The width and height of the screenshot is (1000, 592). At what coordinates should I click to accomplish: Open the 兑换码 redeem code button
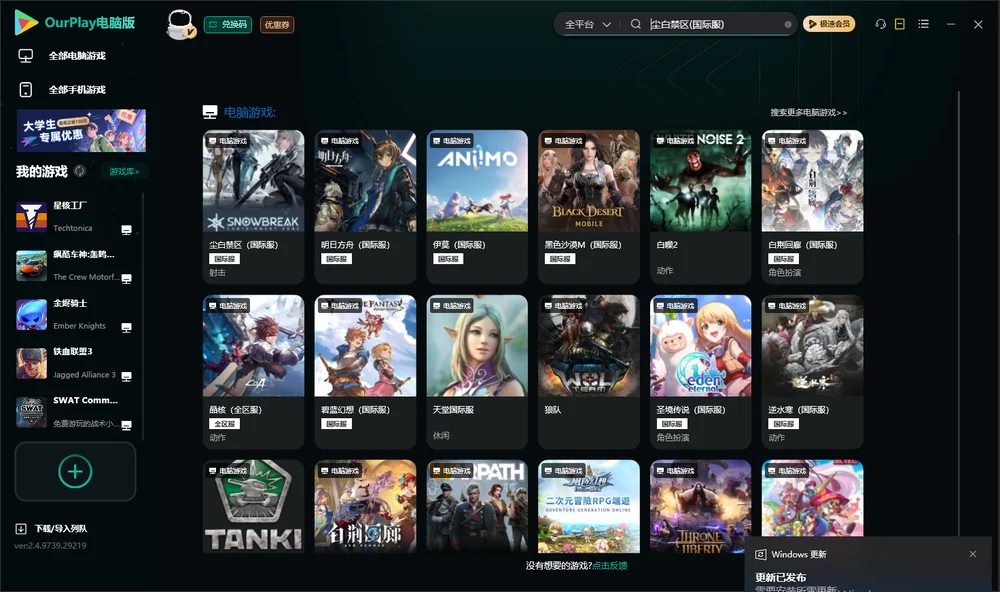[x=228, y=24]
